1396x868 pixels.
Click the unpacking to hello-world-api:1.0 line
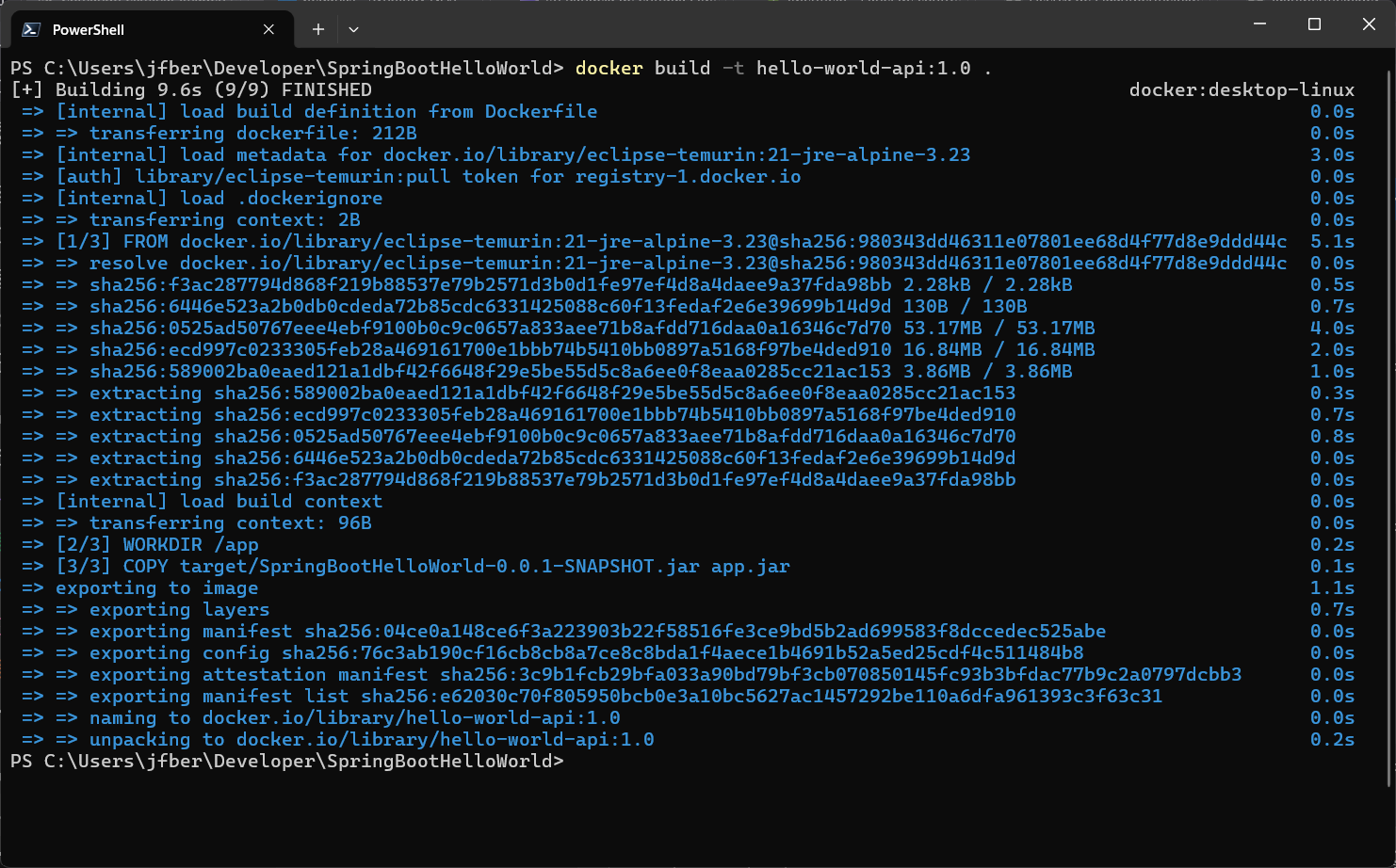point(372,739)
